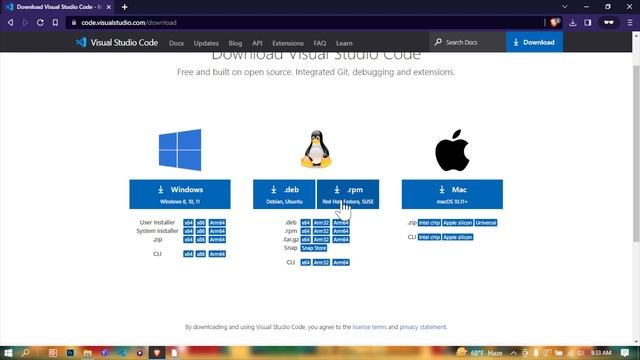640x360 pixels.
Task: Click the blue Download button in header
Action: coord(534,42)
